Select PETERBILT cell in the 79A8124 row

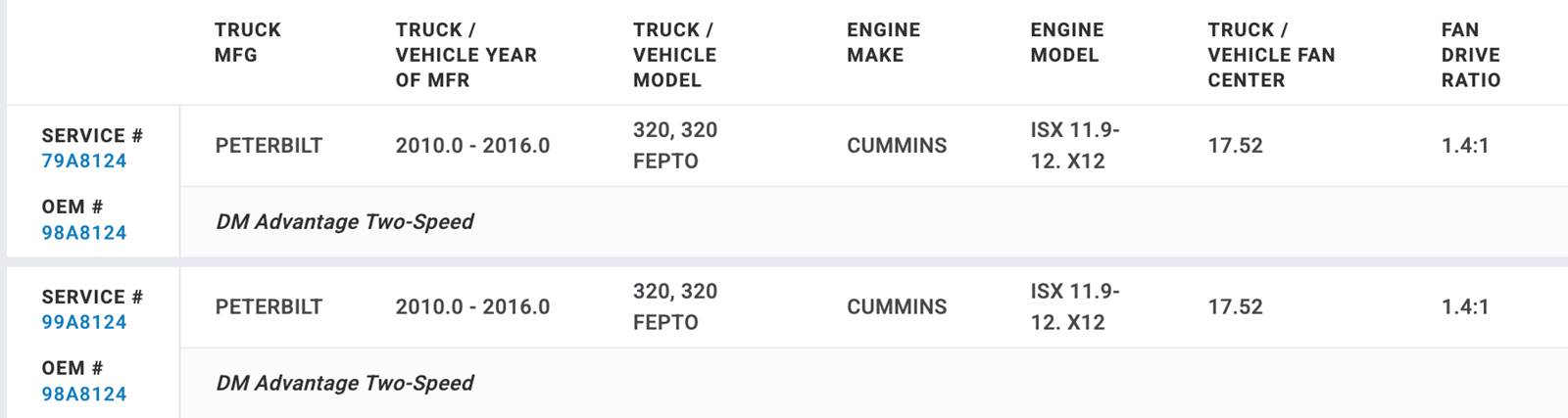point(269,146)
